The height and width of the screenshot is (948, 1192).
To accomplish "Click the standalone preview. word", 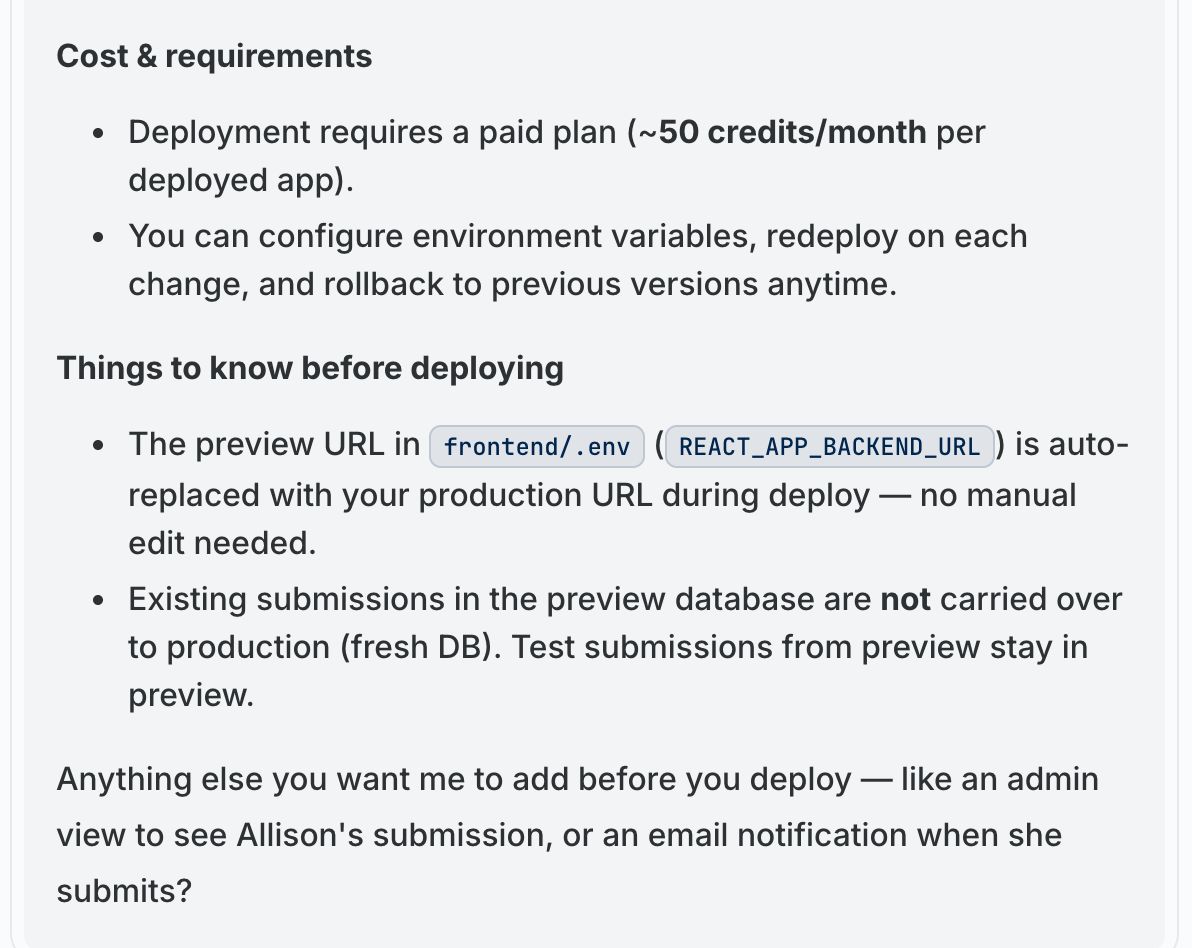I will point(191,696).
